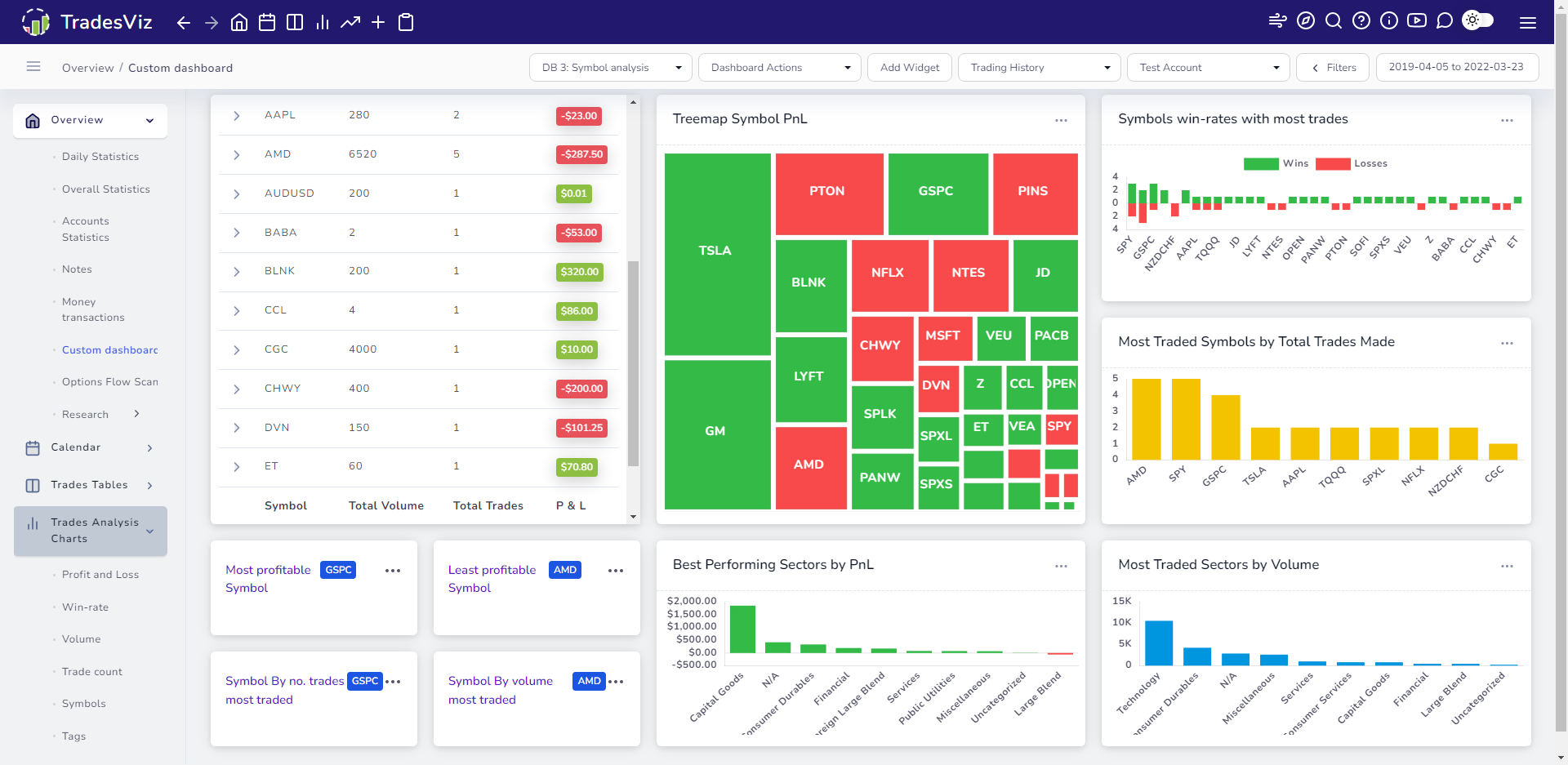Expand the AMD table row
The height and width of the screenshot is (765, 1568).
237,155
